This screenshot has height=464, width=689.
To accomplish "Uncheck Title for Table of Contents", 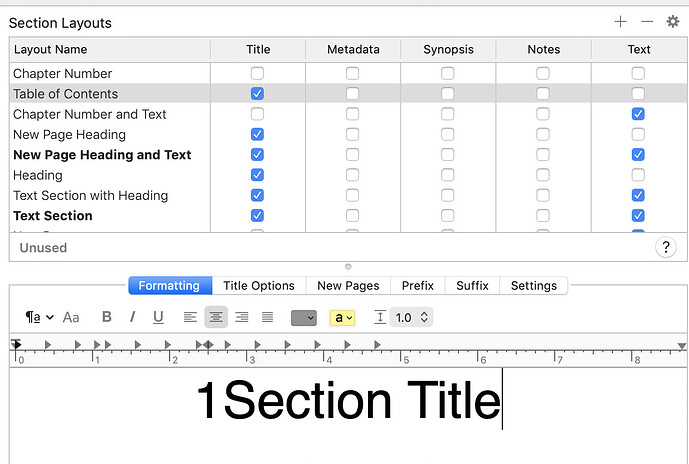I will [257, 94].
